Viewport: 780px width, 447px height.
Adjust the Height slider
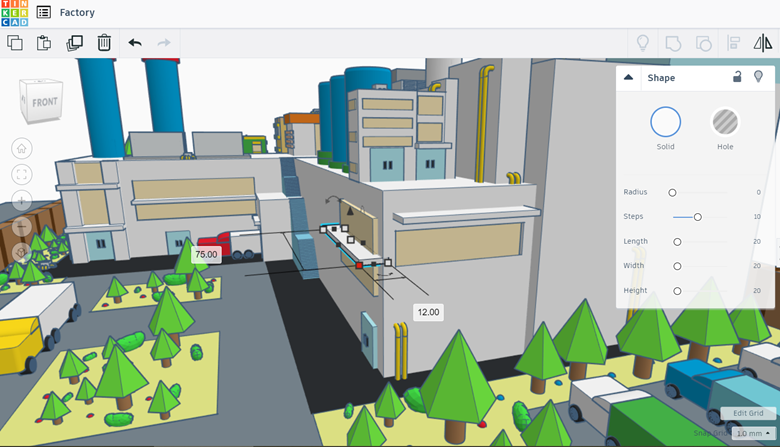click(677, 291)
